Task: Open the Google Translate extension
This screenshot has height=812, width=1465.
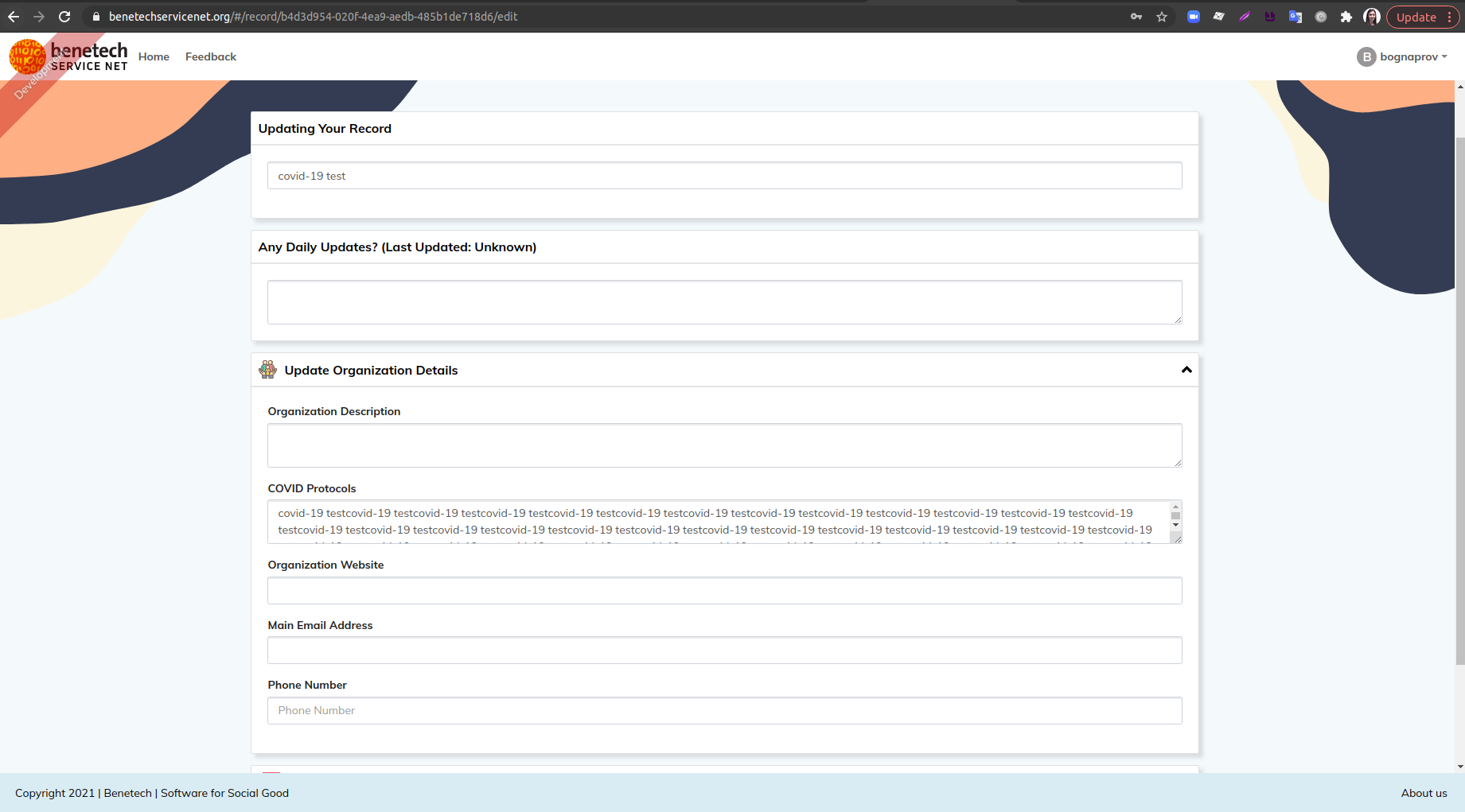Action: point(1296,16)
